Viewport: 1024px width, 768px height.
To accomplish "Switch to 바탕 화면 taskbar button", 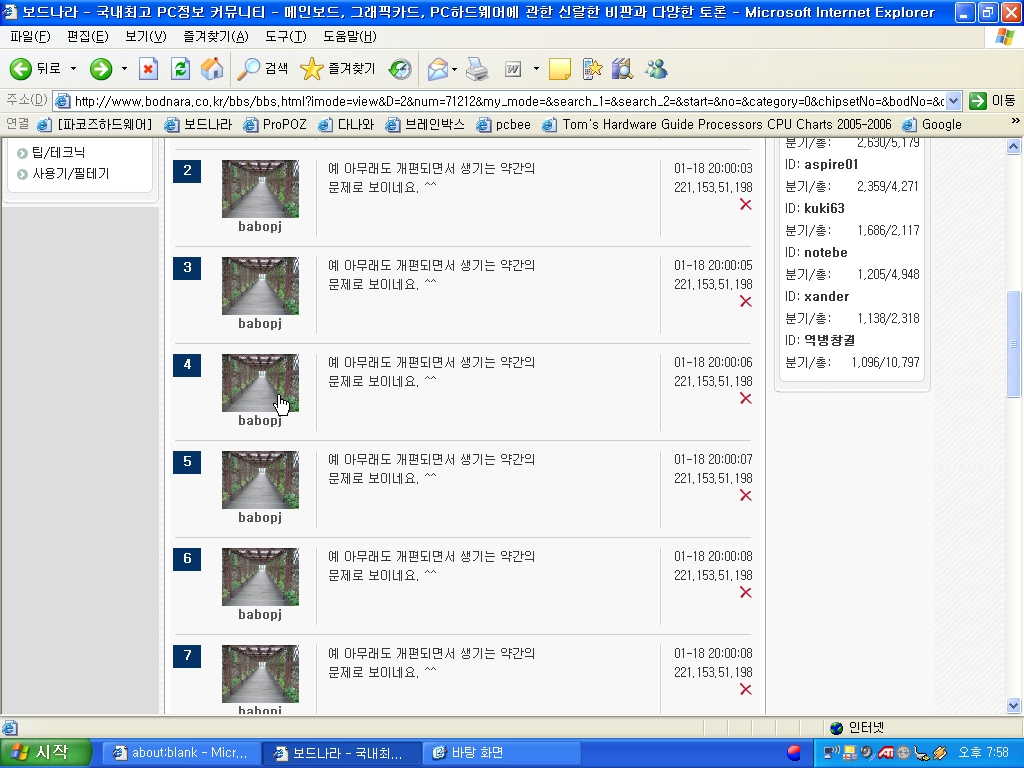I will pyautogui.click(x=502, y=753).
